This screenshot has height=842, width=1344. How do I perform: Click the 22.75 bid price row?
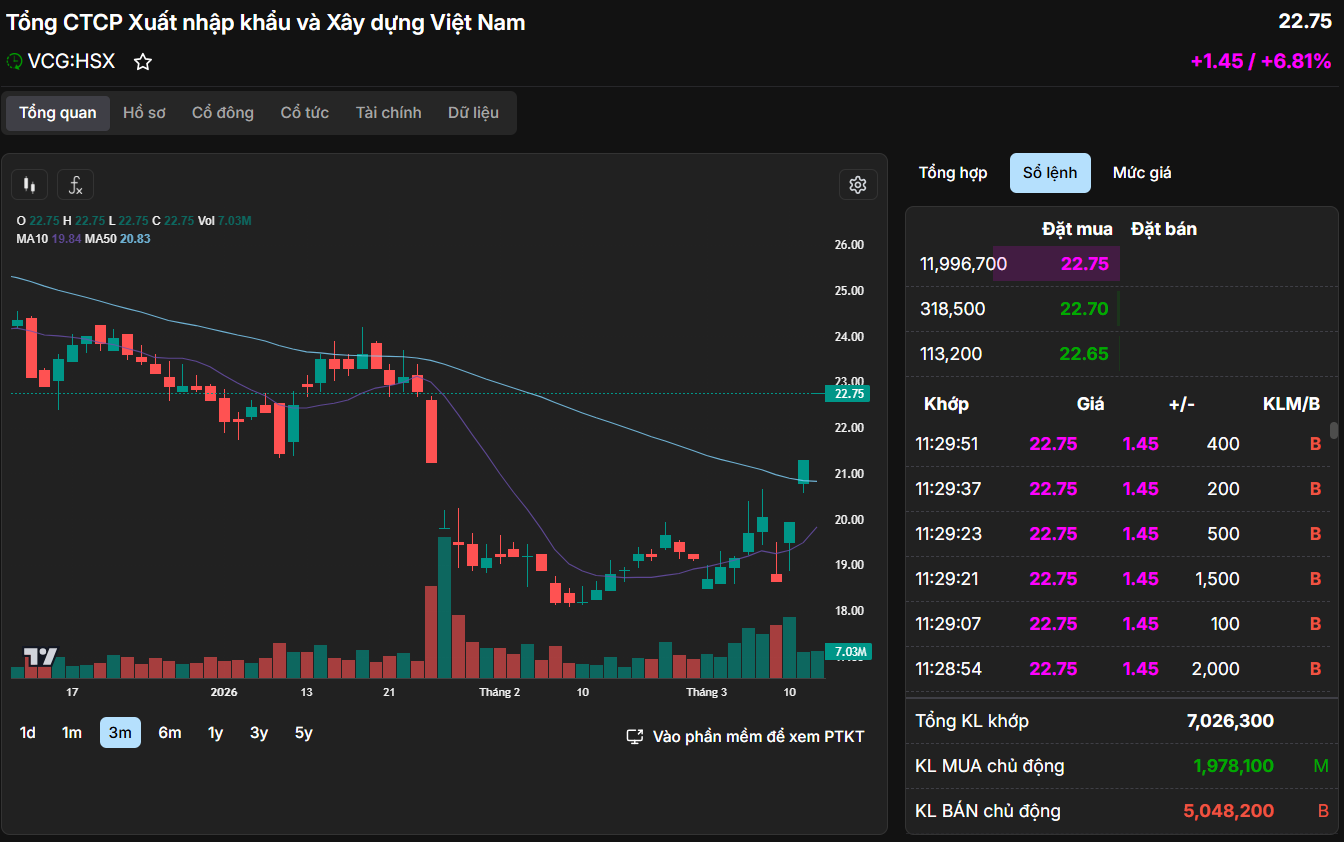pos(1084,264)
